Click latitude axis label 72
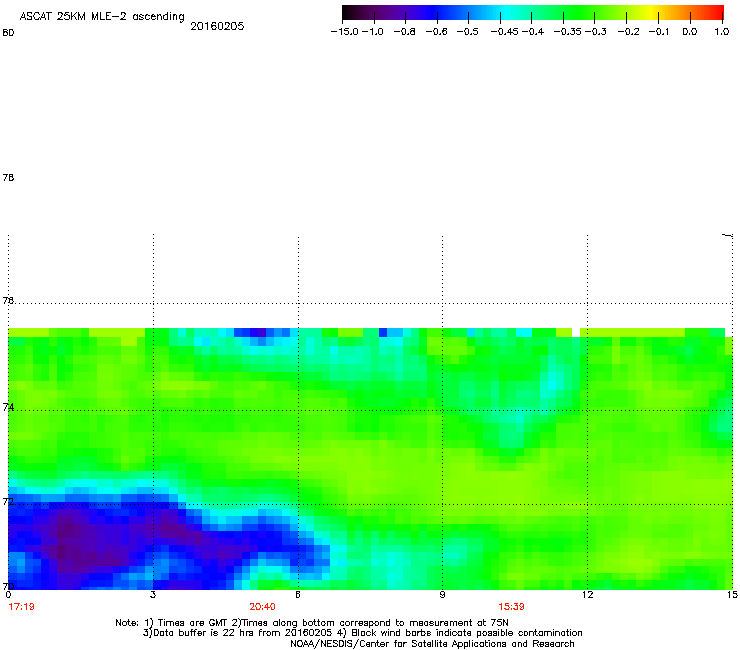The width and height of the screenshot is (740, 650). tap(8, 501)
